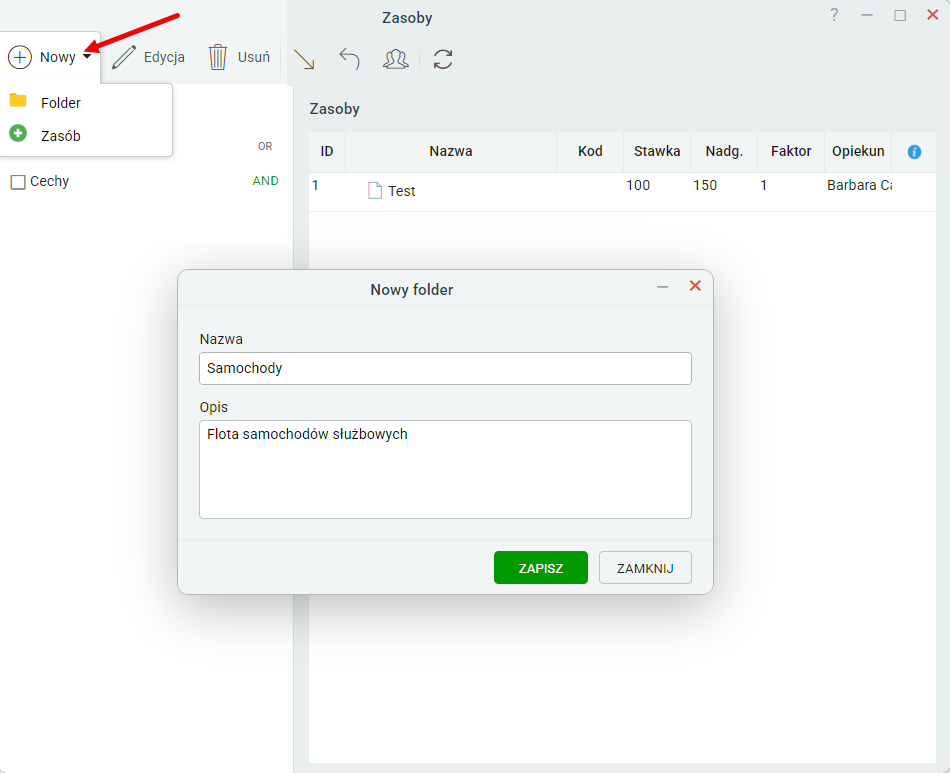Close the Nowy folder dialog
Screen dimensions: 950x773
tap(695, 286)
